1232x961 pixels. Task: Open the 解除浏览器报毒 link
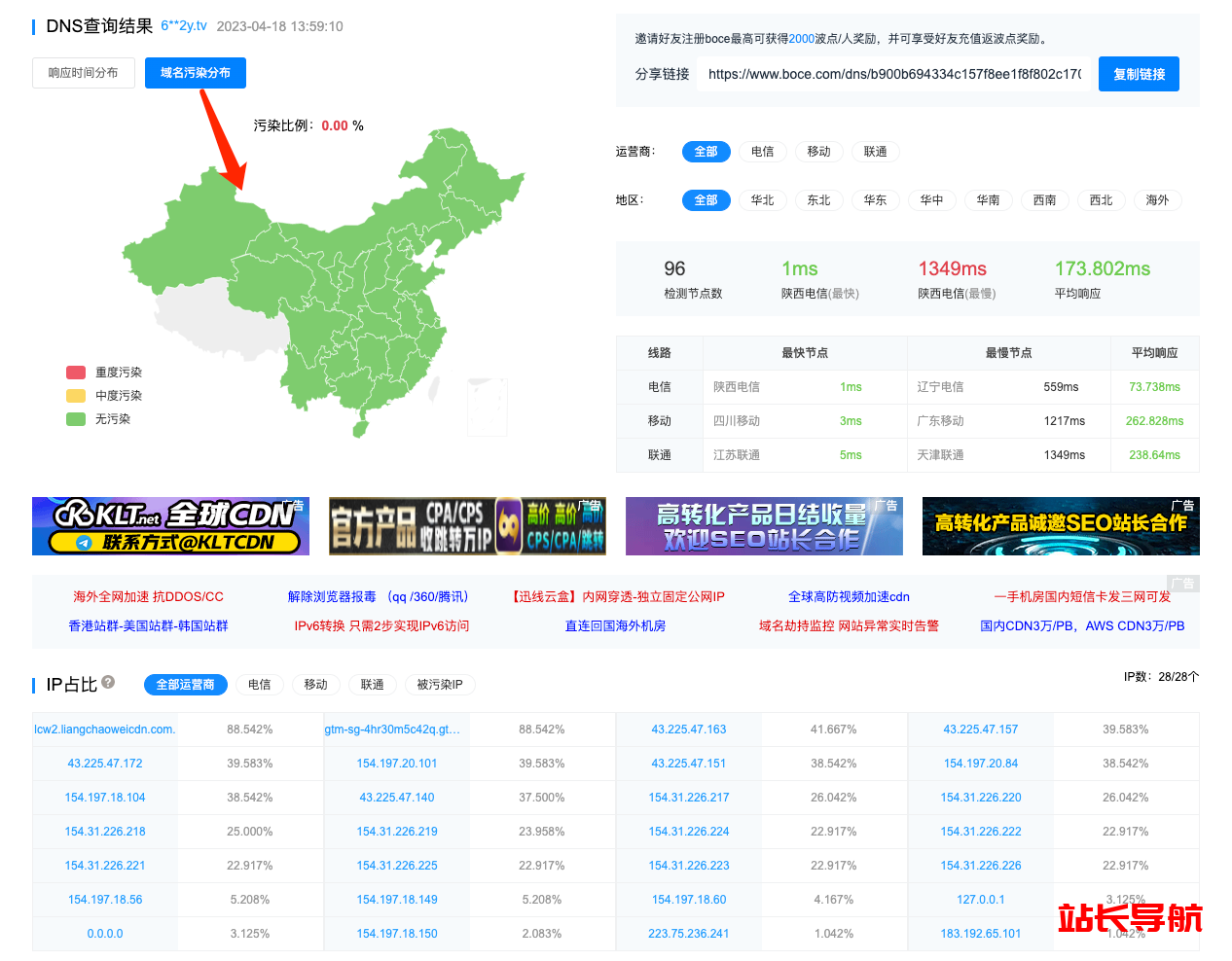[x=379, y=597]
